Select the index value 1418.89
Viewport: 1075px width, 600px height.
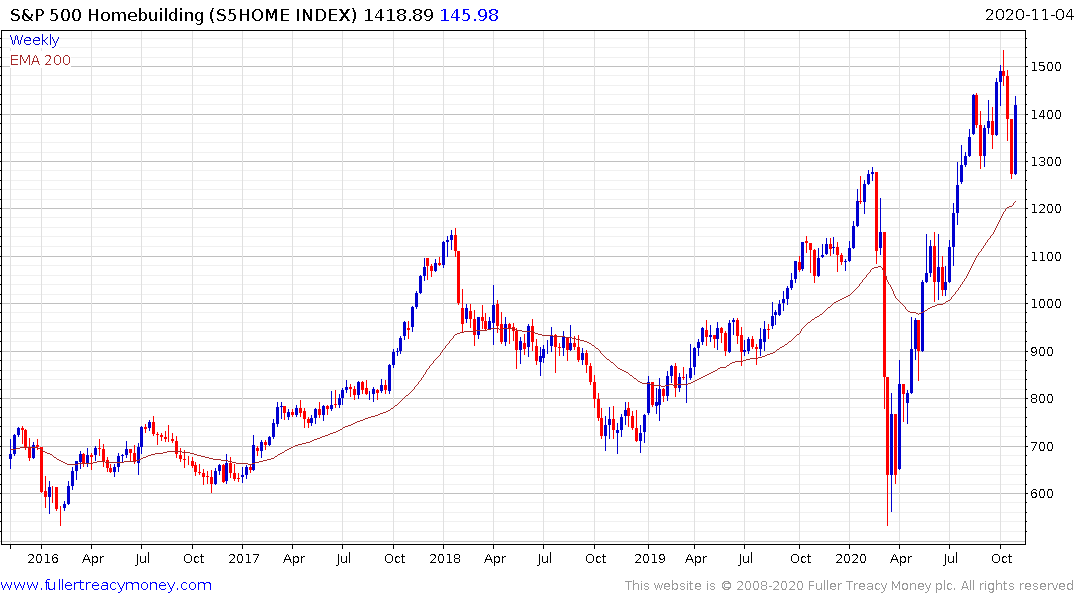click(398, 15)
